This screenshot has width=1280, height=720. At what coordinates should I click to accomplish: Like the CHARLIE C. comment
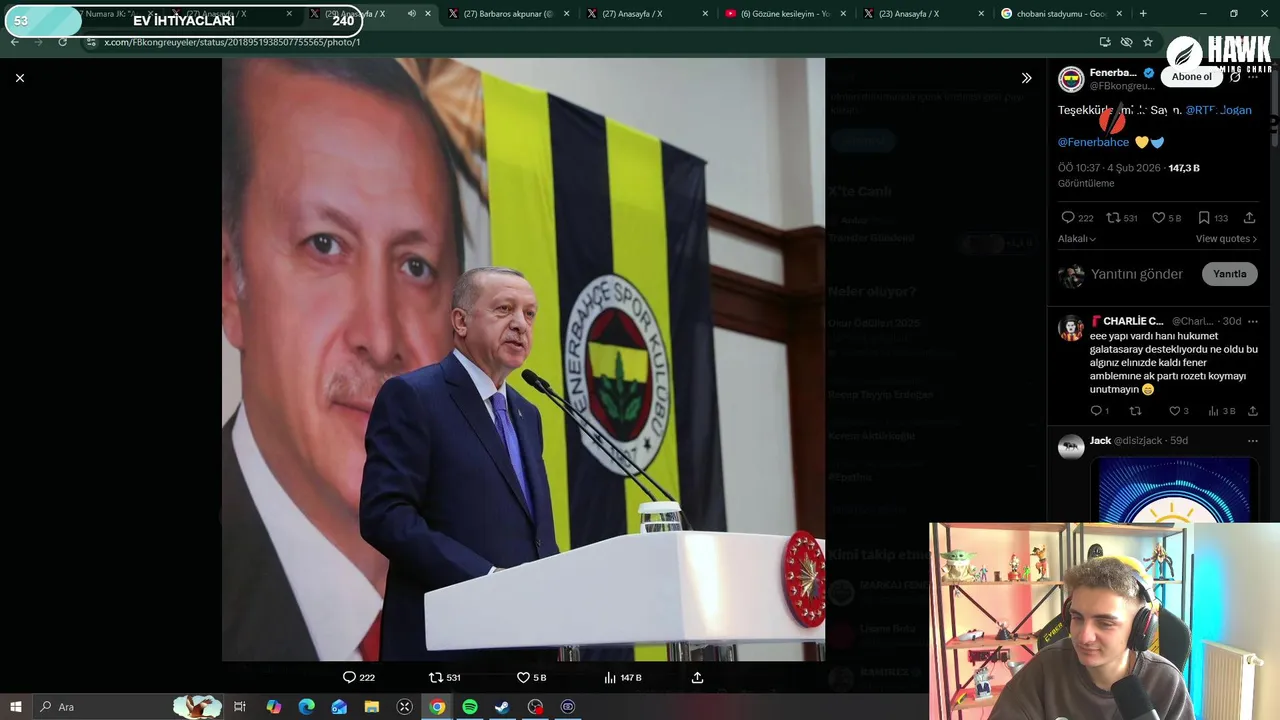pos(1179,411)
